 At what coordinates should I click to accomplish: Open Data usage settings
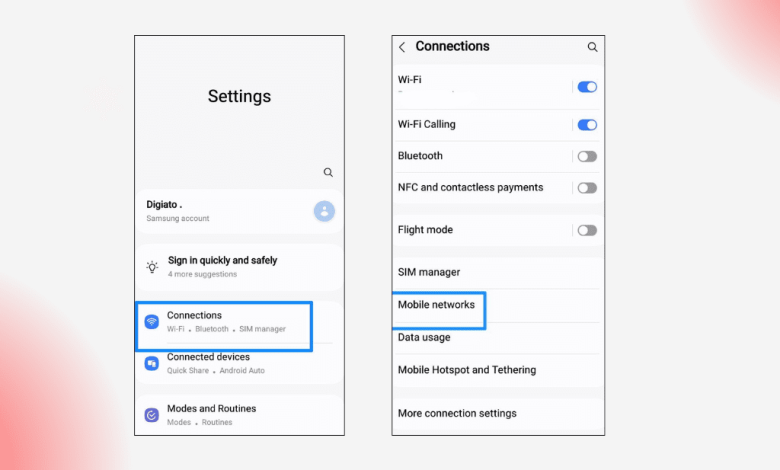424,338
